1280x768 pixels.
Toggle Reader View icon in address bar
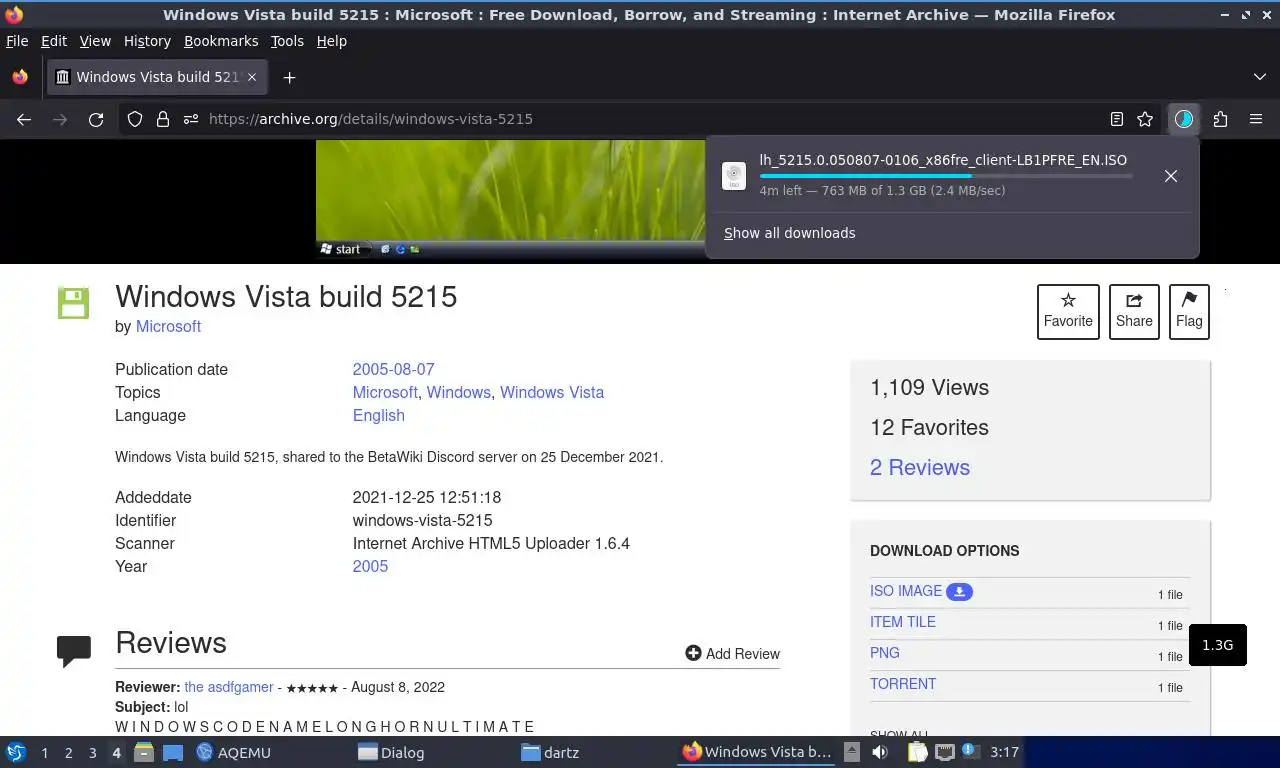1117,119
